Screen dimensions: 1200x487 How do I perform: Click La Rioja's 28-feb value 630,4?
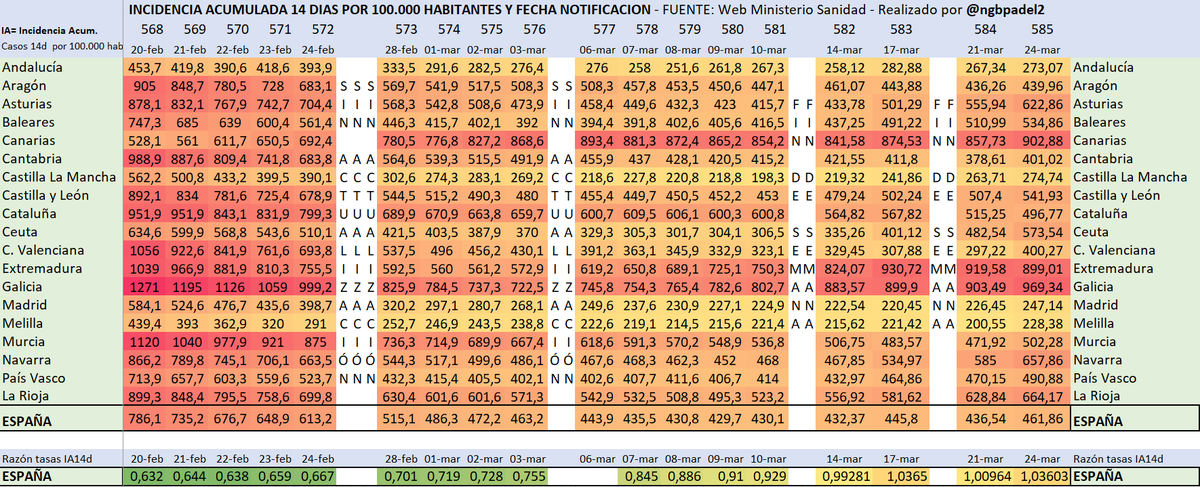(x=400, y=397)
